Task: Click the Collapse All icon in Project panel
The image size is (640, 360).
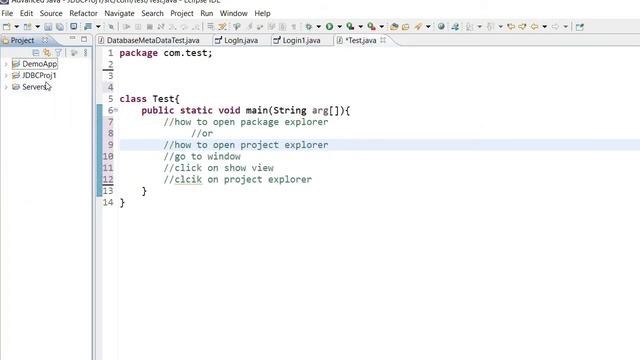Action: click(36, 53)
